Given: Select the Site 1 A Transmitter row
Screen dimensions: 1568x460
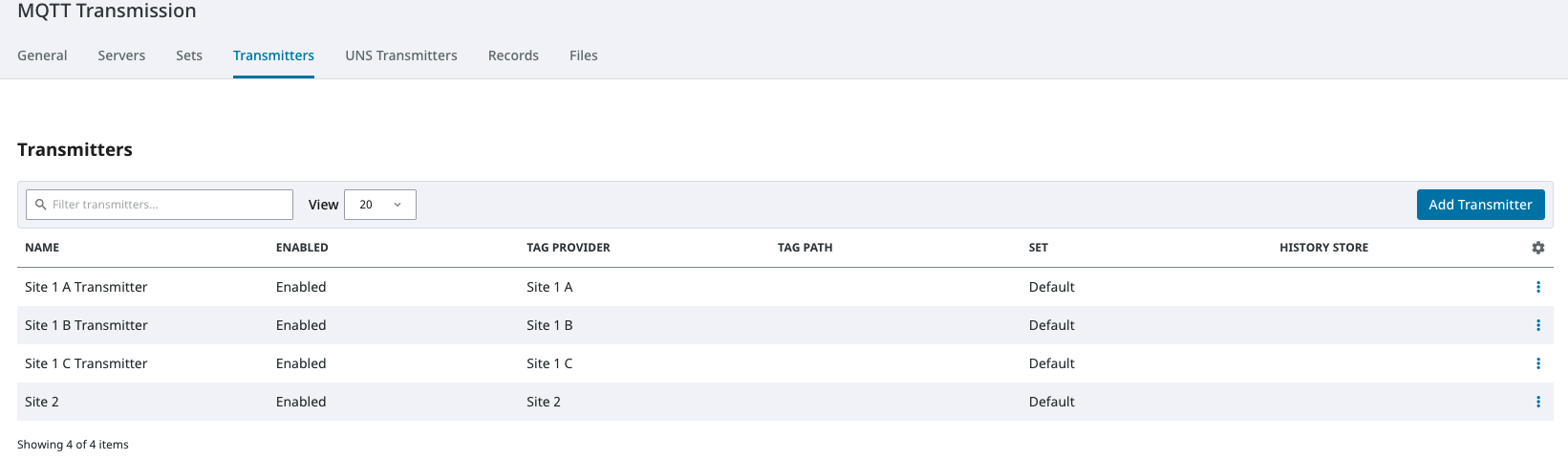Looking at the screenshot, I should tap(86, 287).
